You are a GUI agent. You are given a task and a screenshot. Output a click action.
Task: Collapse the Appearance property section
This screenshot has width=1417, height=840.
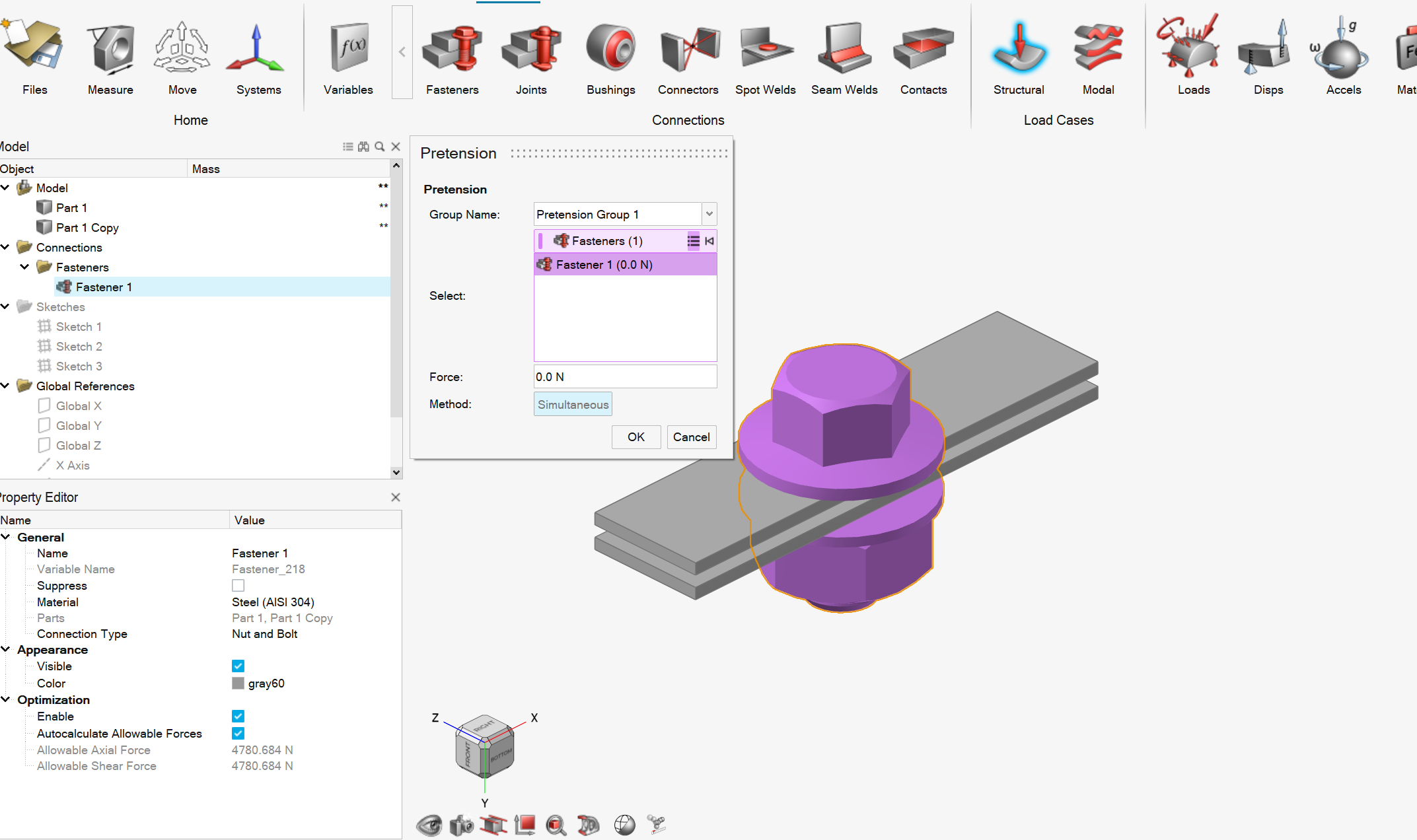click(5, 650)
